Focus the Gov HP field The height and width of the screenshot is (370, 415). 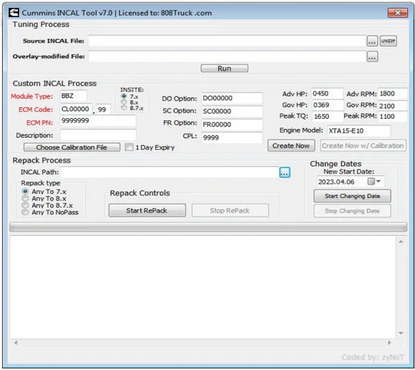click(x=327, y=105)
